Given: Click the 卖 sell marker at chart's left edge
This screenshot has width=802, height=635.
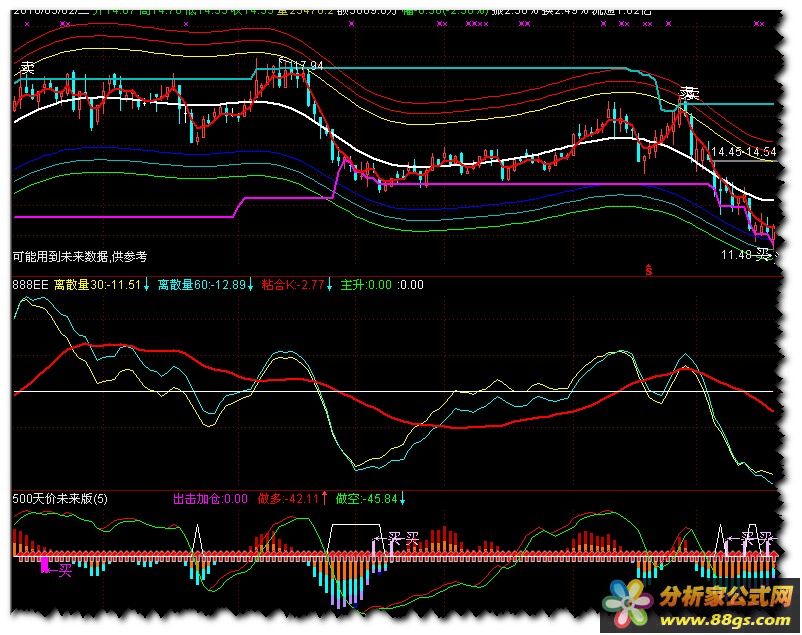Looking at the screenshot, I should [27, 68].
